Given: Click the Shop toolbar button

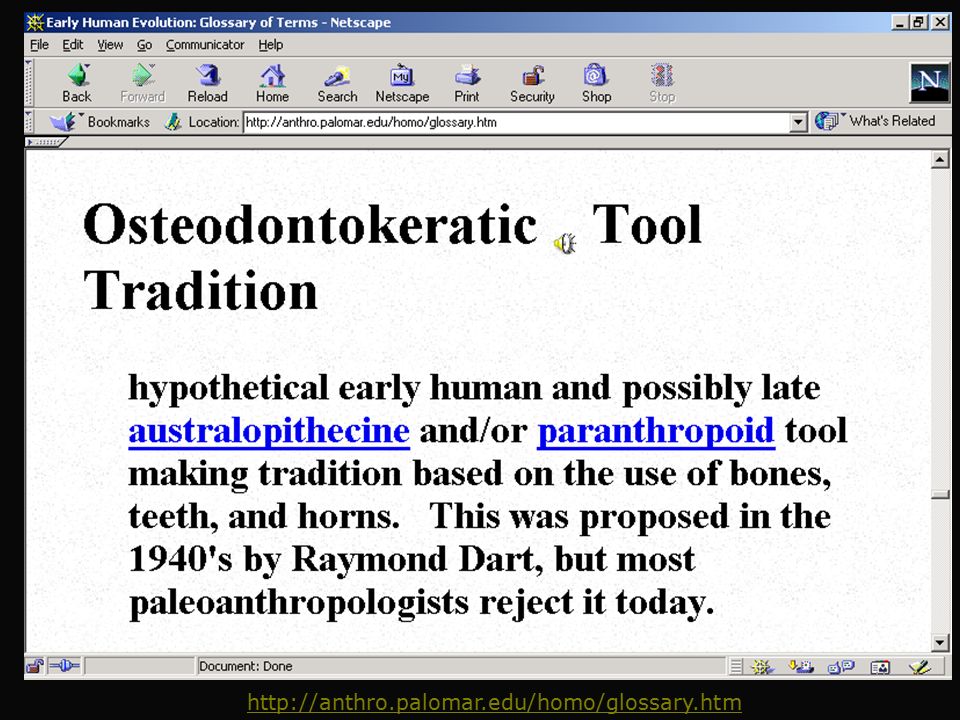Looking at the screenshot, I should [x=596, y=83].
